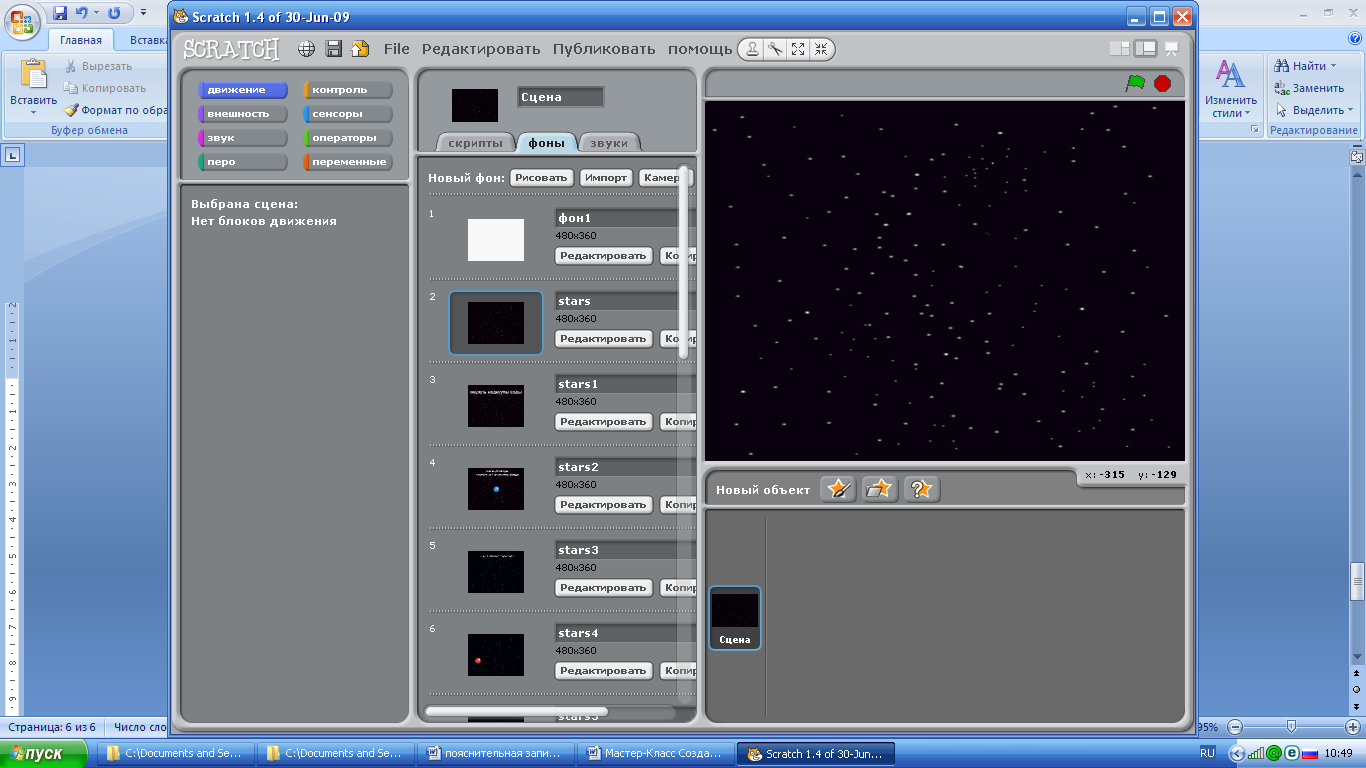Open the помощь menu
The width and height of the screenshot is (1366, 768).
700,49
